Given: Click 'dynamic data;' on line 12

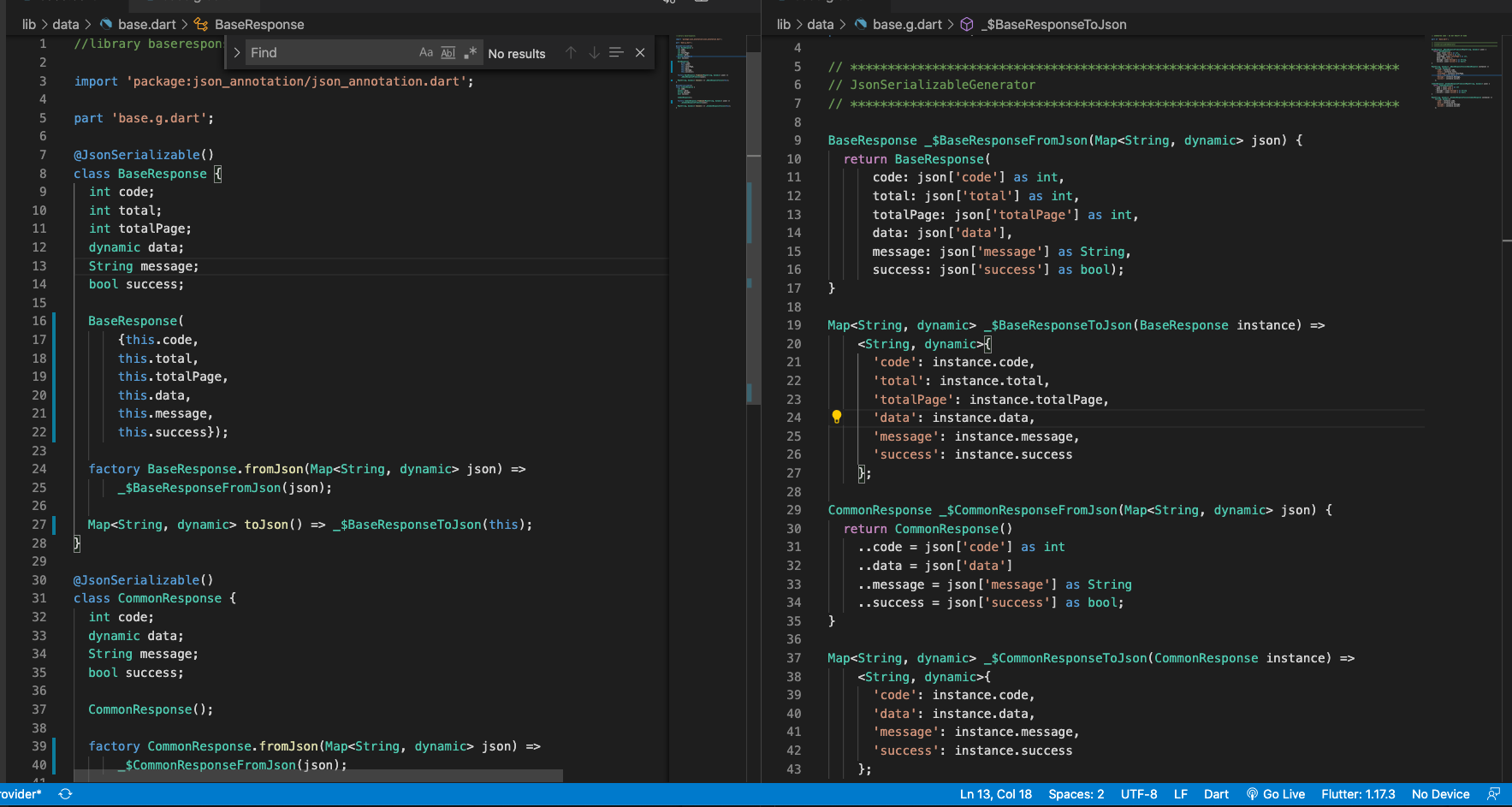Looking at the screenshot, I should point(136,247).
